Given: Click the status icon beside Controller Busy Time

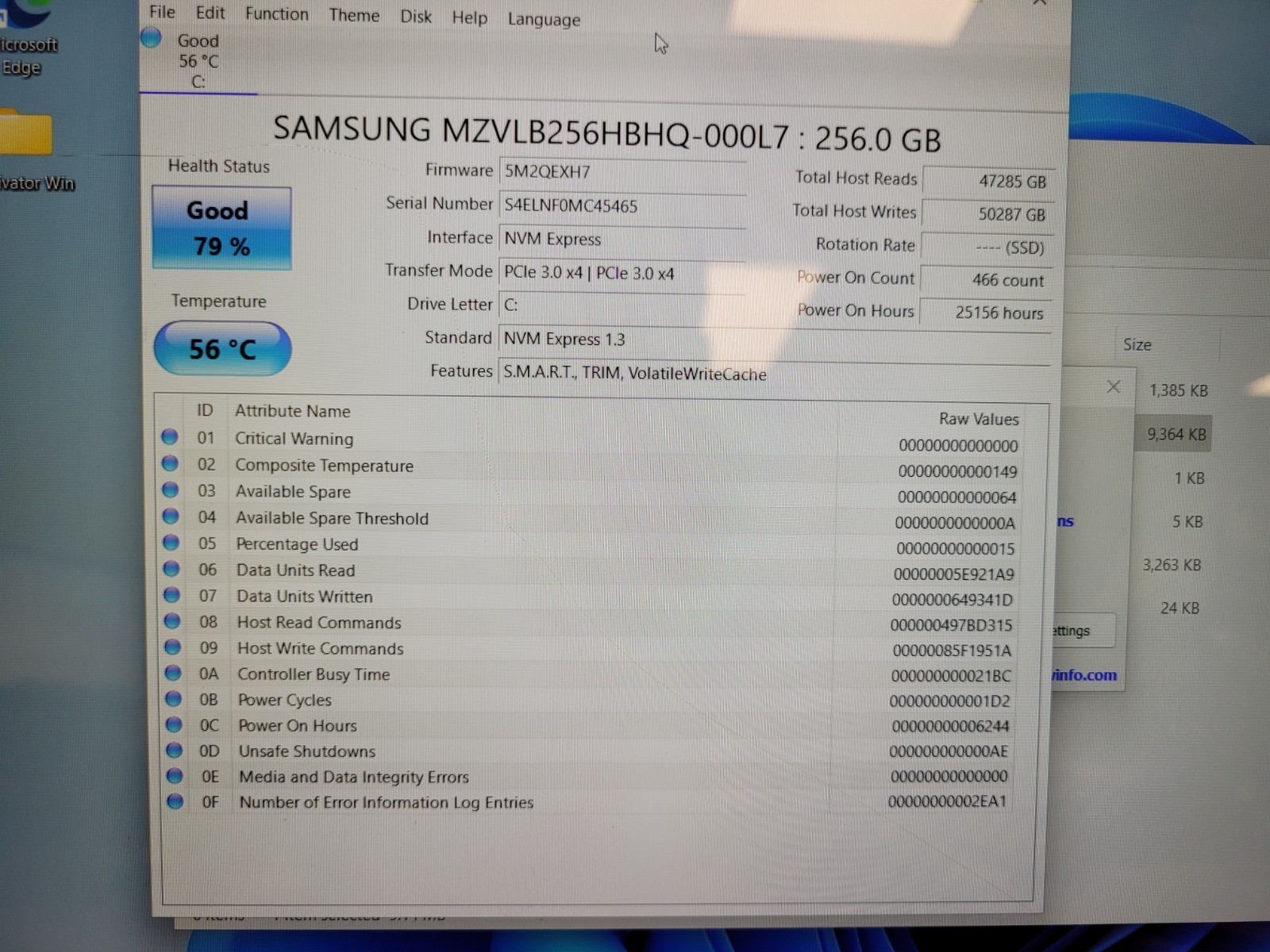Looking at the screenshot, I should 173,673.
